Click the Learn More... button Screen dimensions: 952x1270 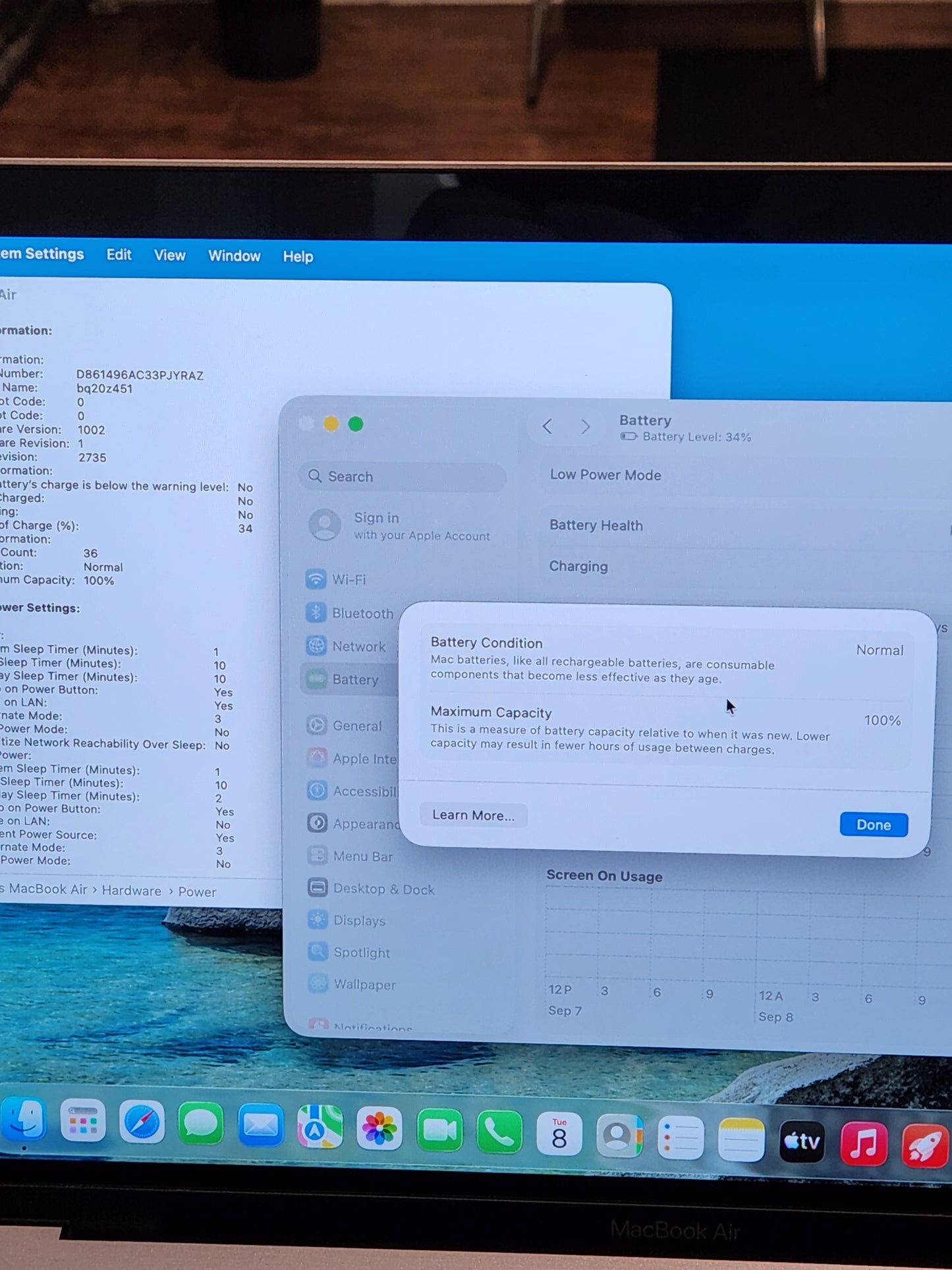click(x=473, y=815)
